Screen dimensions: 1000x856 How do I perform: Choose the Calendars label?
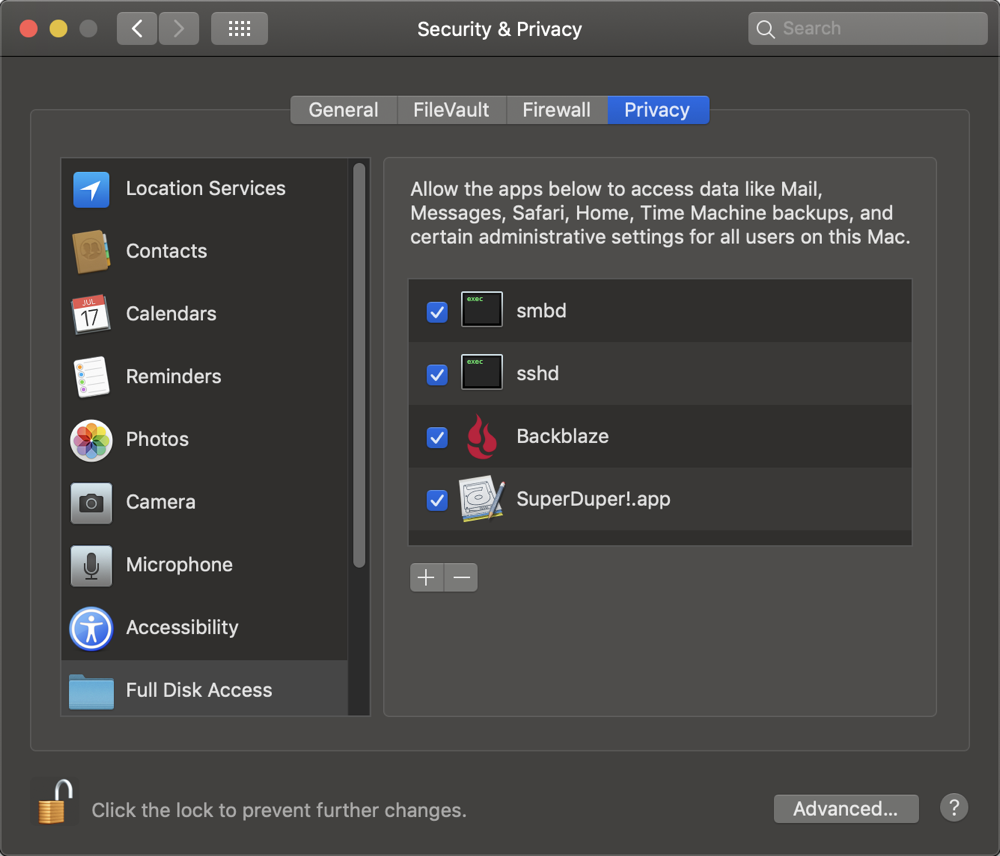point(171,313)
